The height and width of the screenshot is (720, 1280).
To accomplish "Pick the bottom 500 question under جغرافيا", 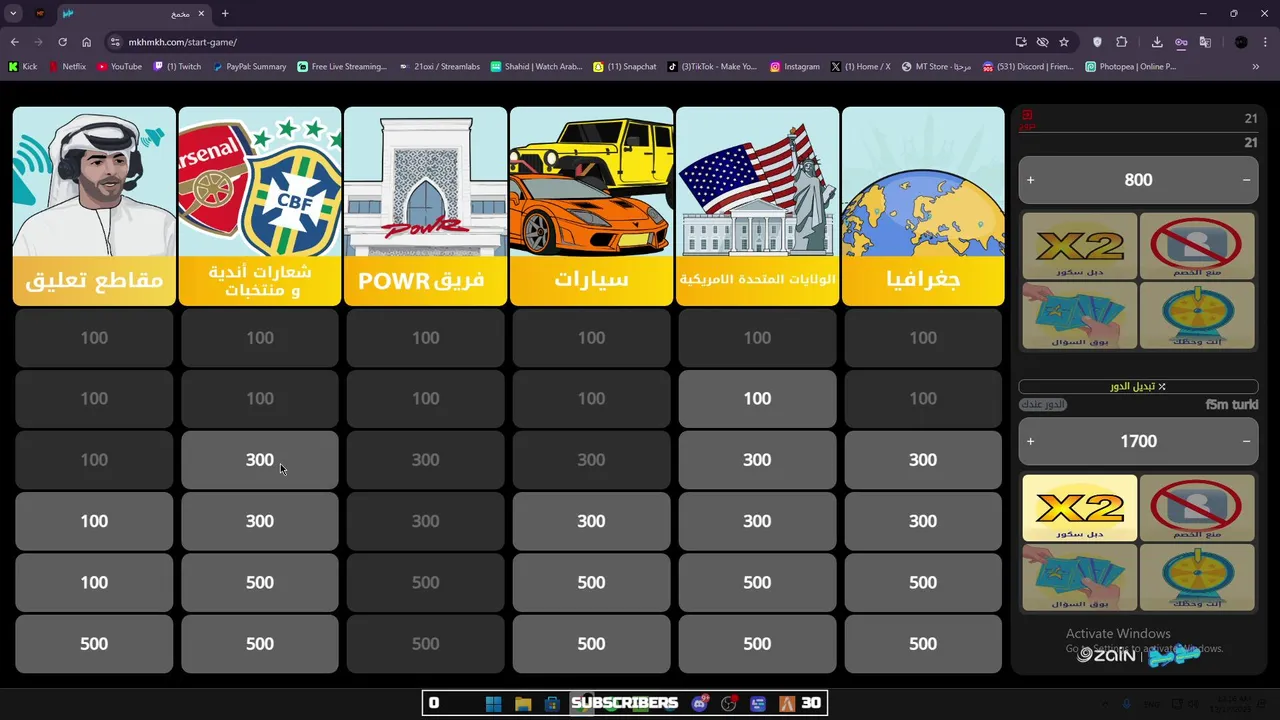I will pyautogui.click(x=923, y=644).
